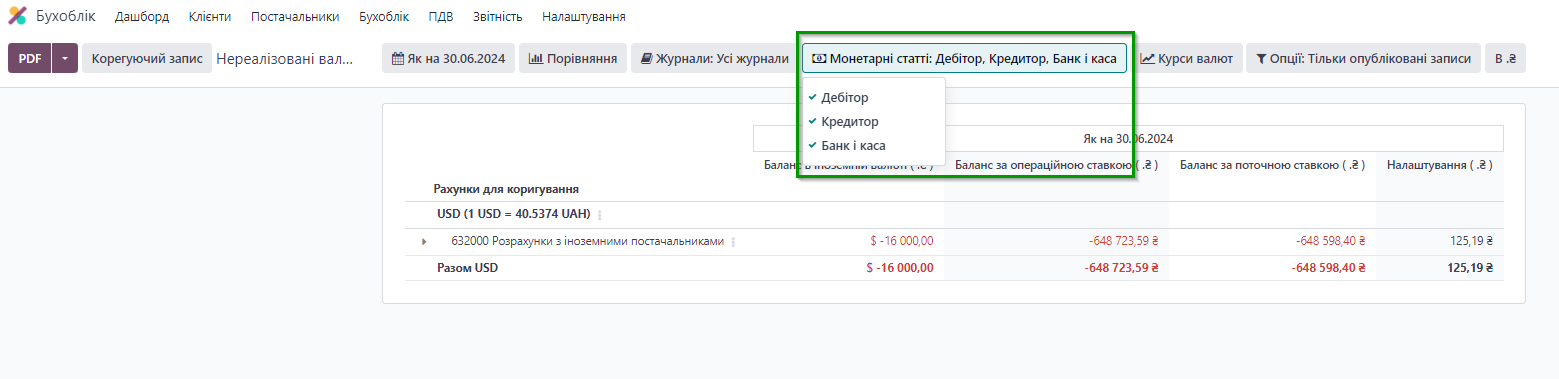This screenshot has height=379, width=1559.
Task: Click the В .₴ currency unit button
Action: [1505, 58]
